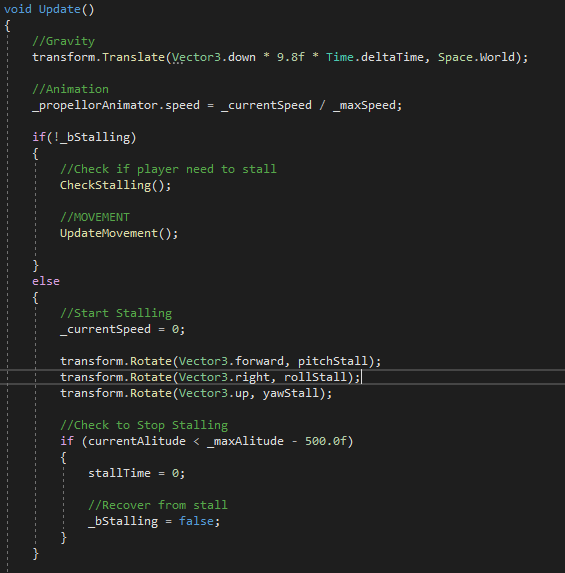Click the 'pitchStall' argument
The width and height of the screenshot is (565, 573).
click(x=333, y=361)
